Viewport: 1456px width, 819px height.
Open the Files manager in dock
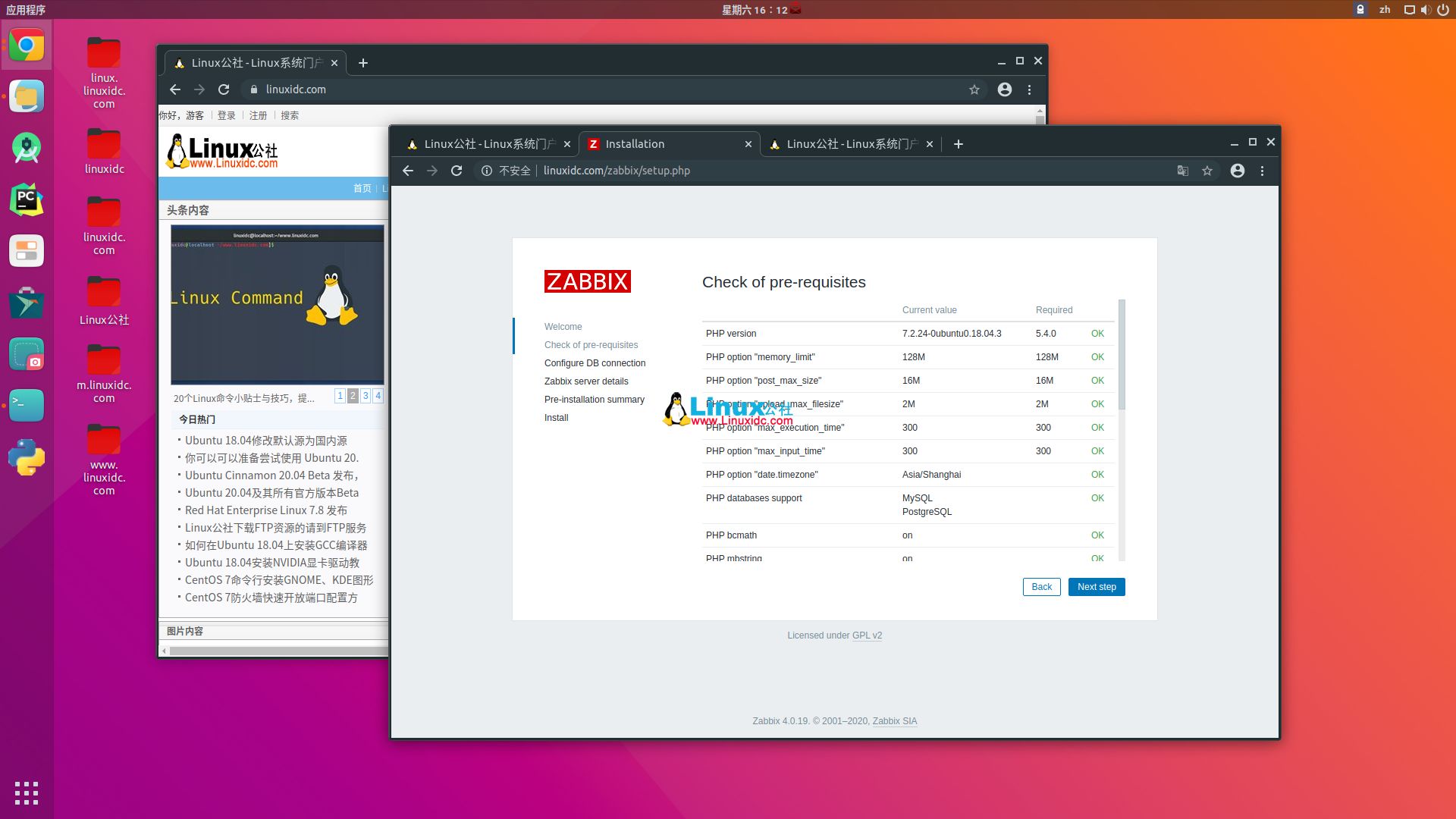(x=27, y=97)
